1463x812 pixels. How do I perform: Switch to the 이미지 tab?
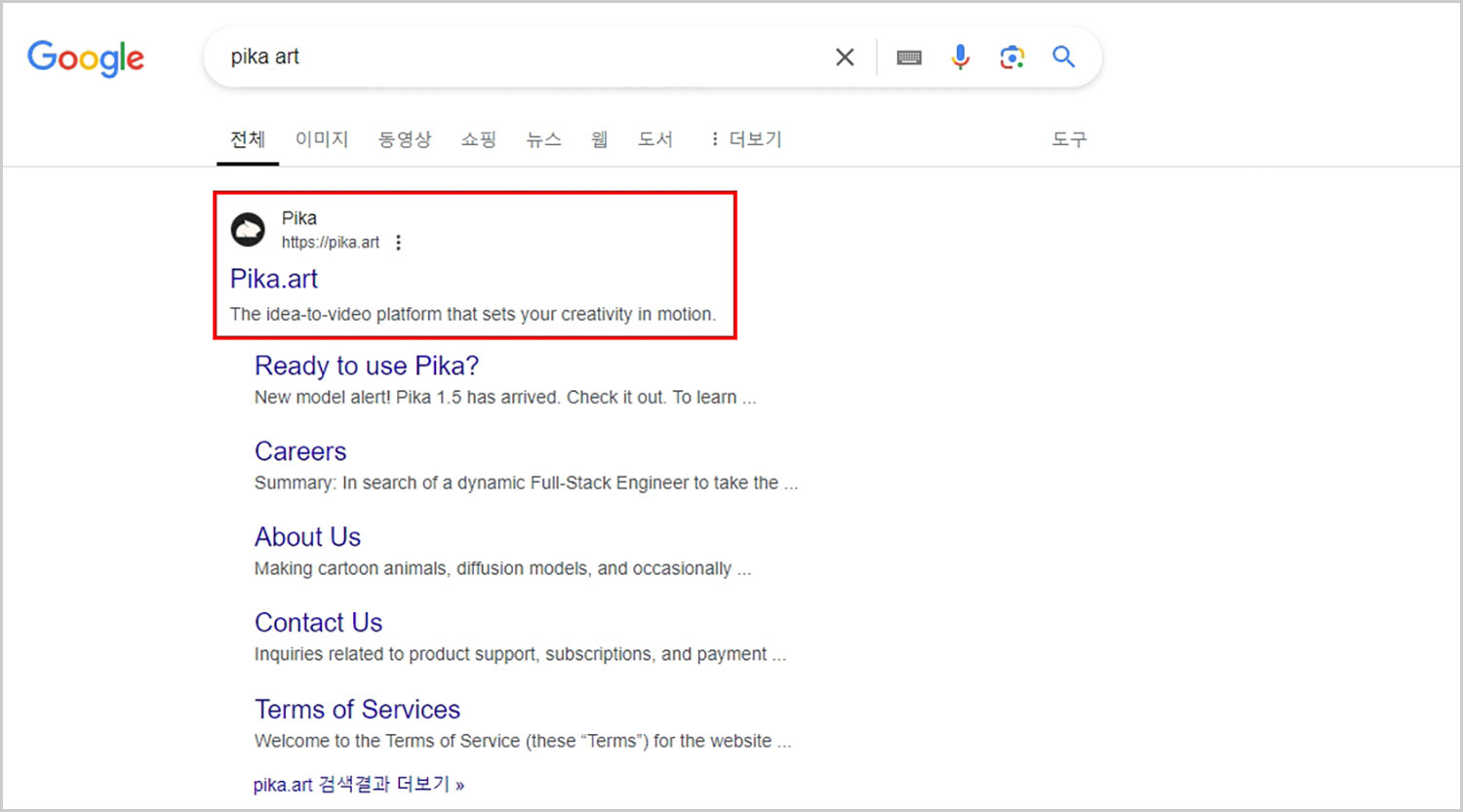(322, 139)
